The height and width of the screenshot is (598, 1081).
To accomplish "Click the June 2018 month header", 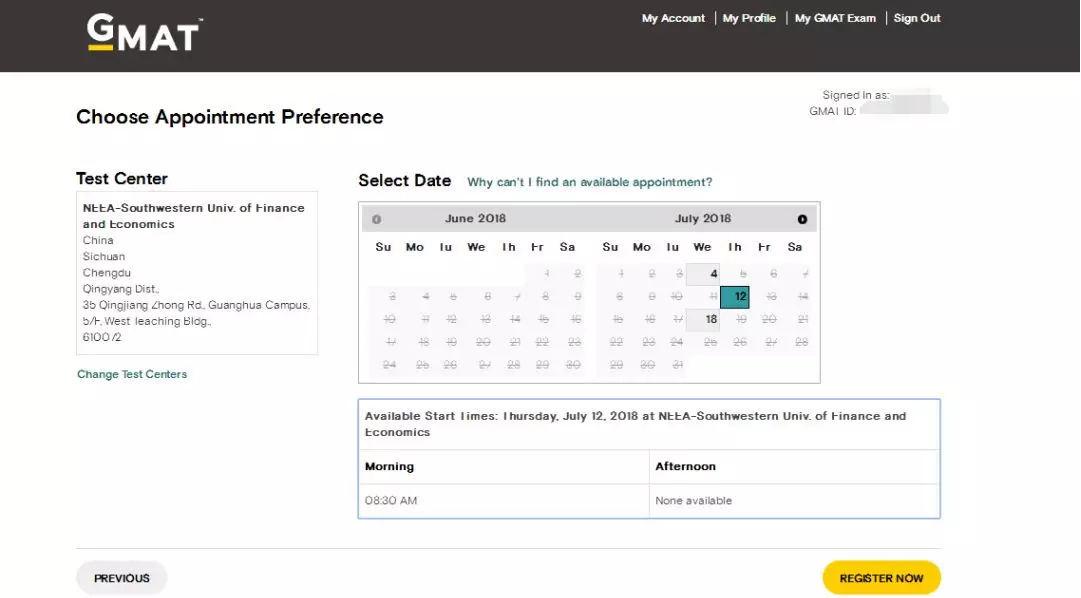I will 475,219.
